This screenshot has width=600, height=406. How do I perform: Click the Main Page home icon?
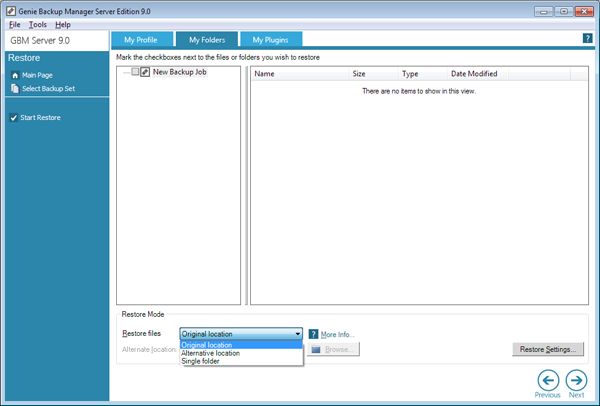tap(15, 75)
